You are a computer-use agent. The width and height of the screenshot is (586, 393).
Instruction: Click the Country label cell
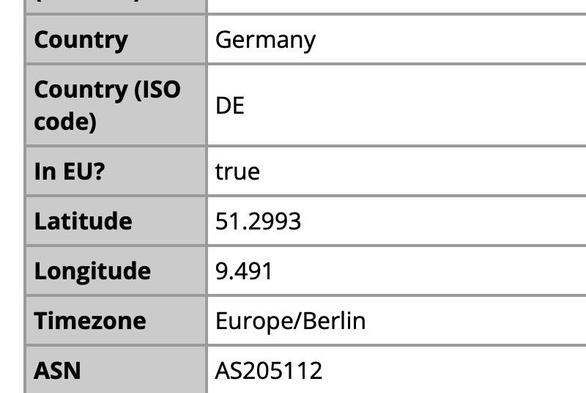[x=115, y=40]
